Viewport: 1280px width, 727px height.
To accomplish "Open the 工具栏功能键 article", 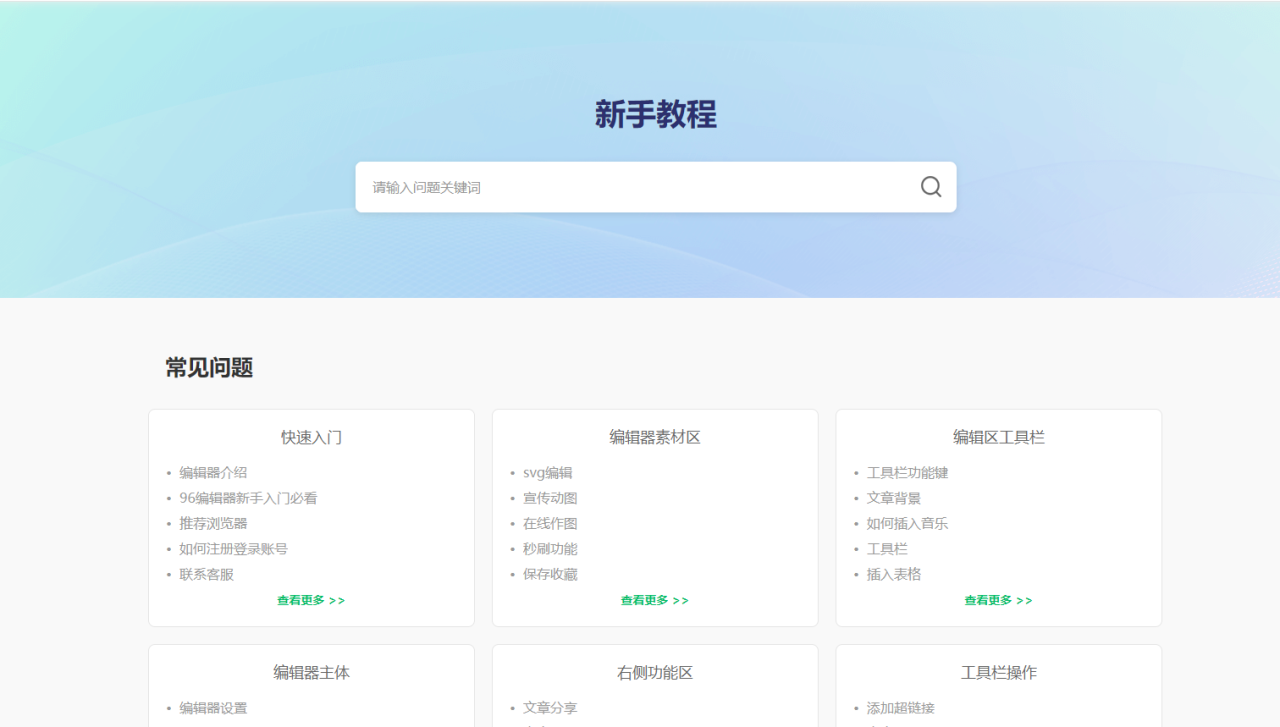I will click(x=907, y=473).
